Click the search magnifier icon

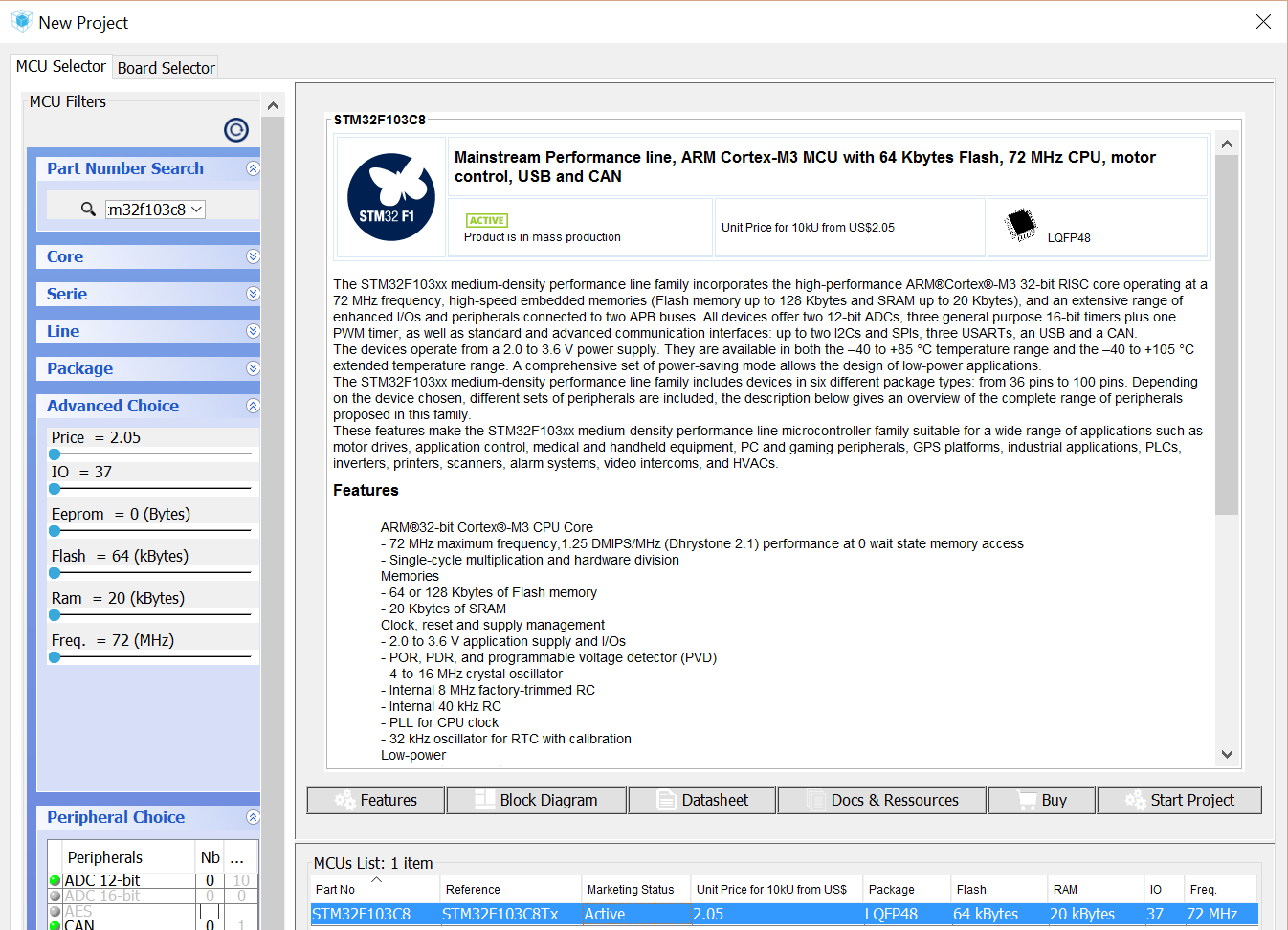coord(88,209)
